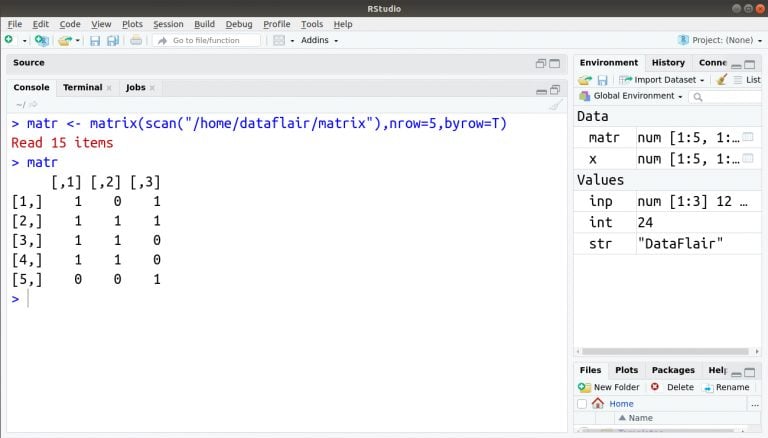Screen dimensions: 768x438
Task: Click the clear console broom icon
Action: [555, 105]
